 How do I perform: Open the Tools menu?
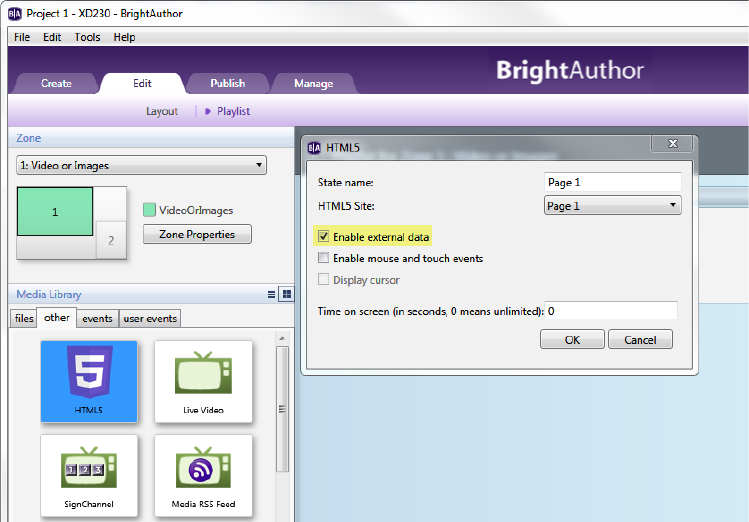click(x=87, y=37)
